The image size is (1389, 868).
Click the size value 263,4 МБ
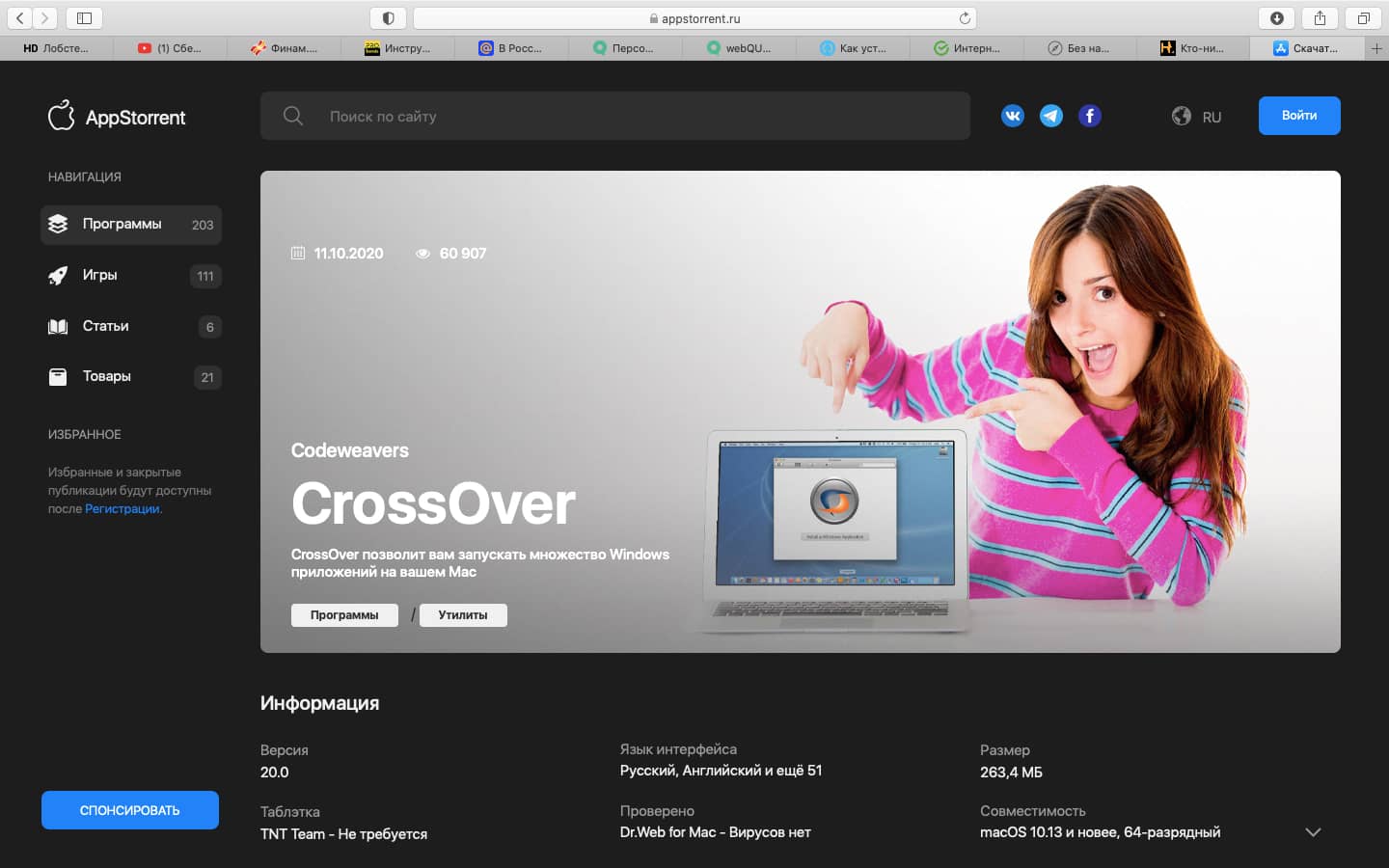point(1011,773)
